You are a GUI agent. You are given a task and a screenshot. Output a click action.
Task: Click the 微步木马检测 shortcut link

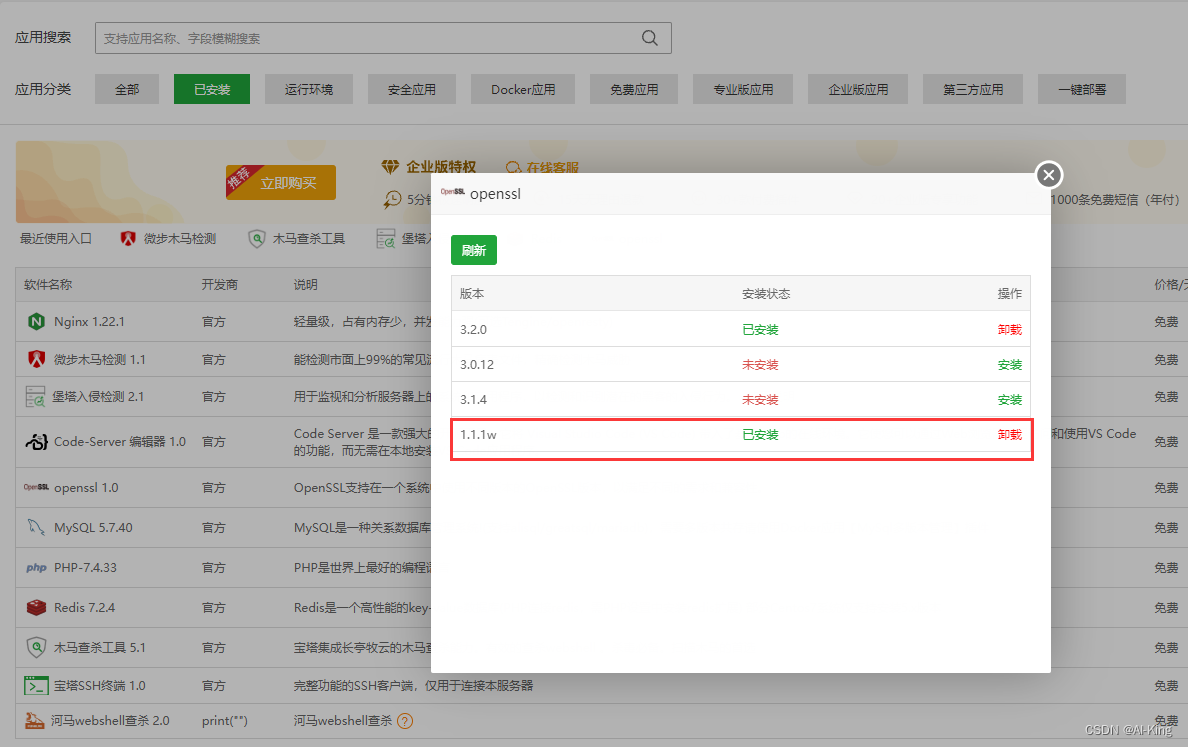tap(180, 239)
